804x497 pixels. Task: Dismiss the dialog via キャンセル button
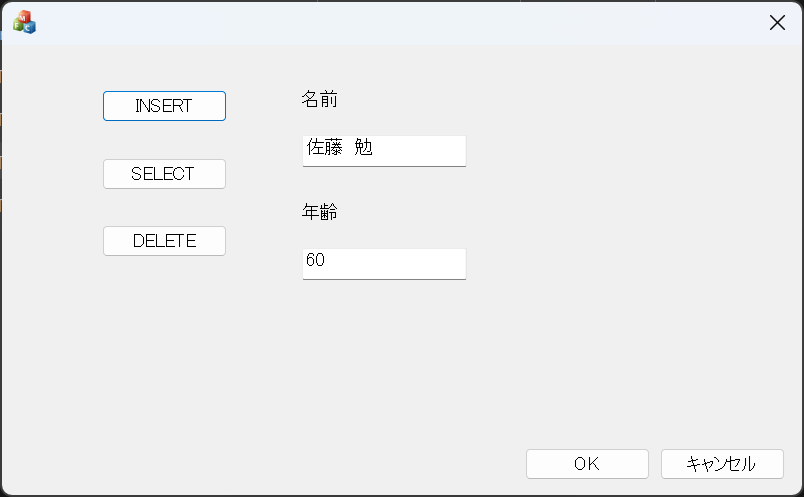coord(721,464)
